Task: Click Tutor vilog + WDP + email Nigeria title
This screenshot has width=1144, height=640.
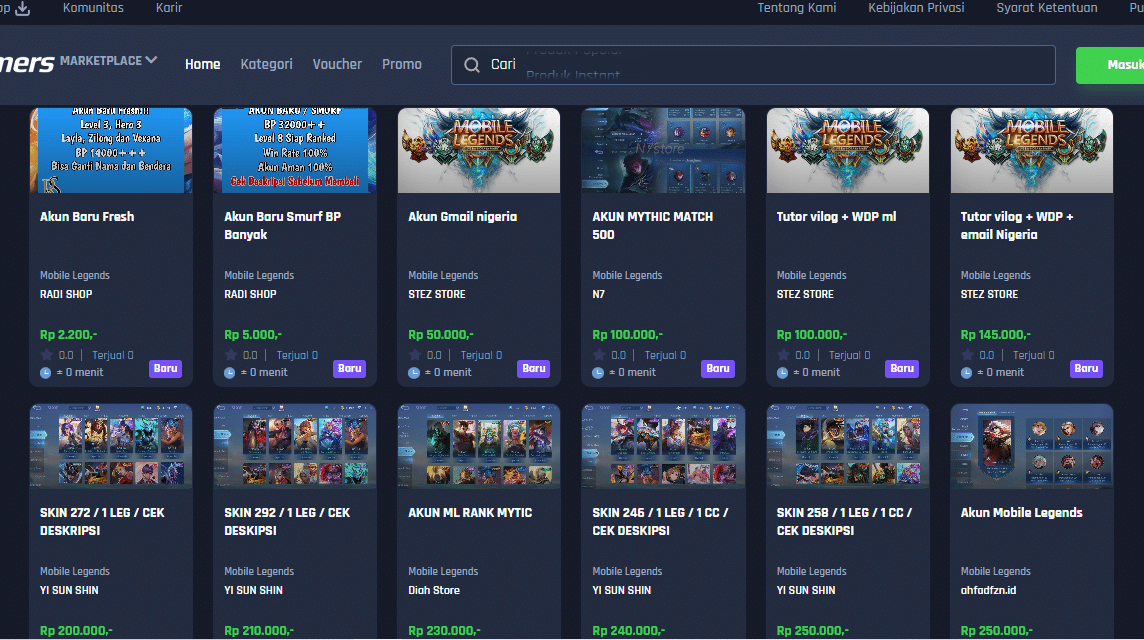Action: pyautogui.click(x=1016, y=225)
